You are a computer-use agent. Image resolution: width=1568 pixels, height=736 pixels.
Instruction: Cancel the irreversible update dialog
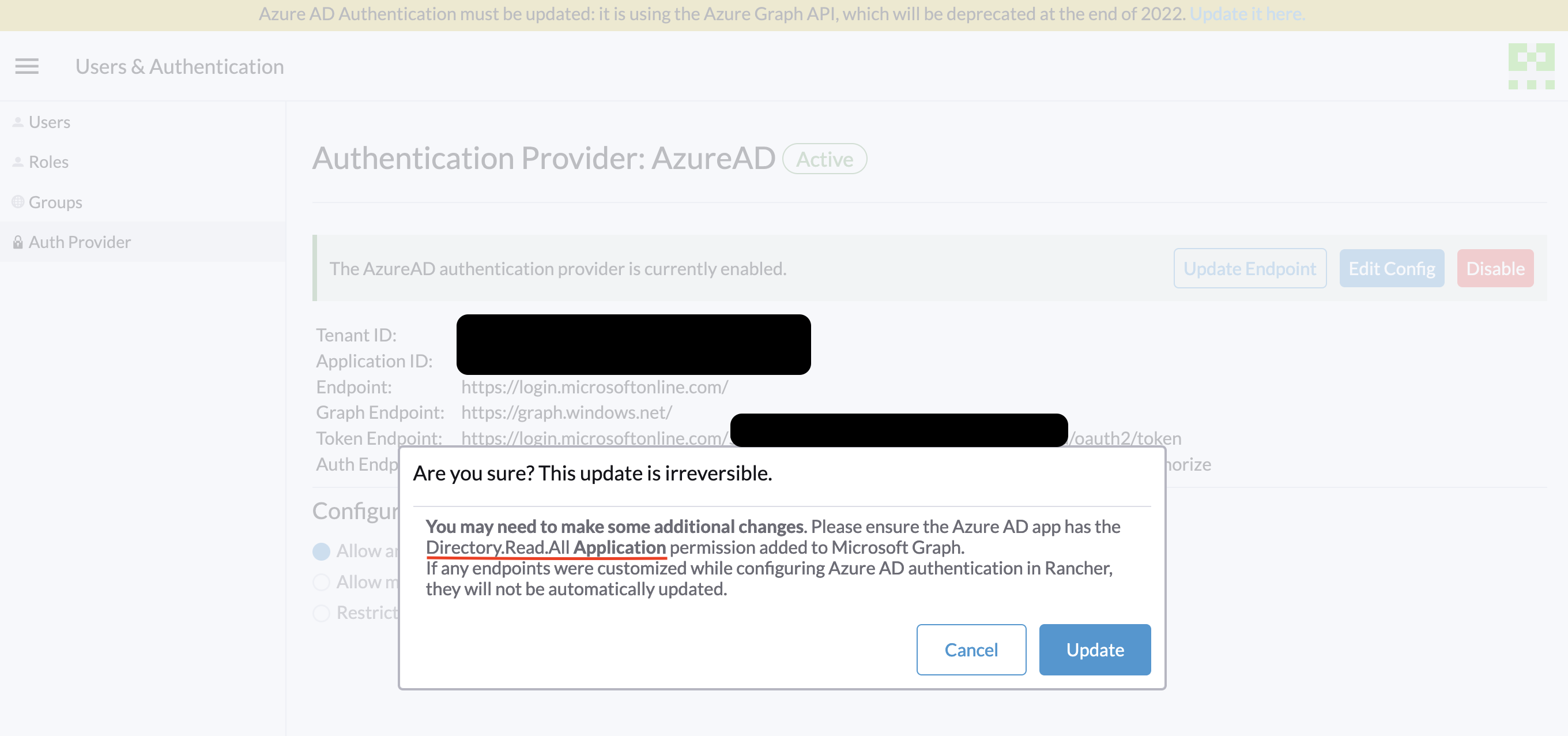pos(970,649)
